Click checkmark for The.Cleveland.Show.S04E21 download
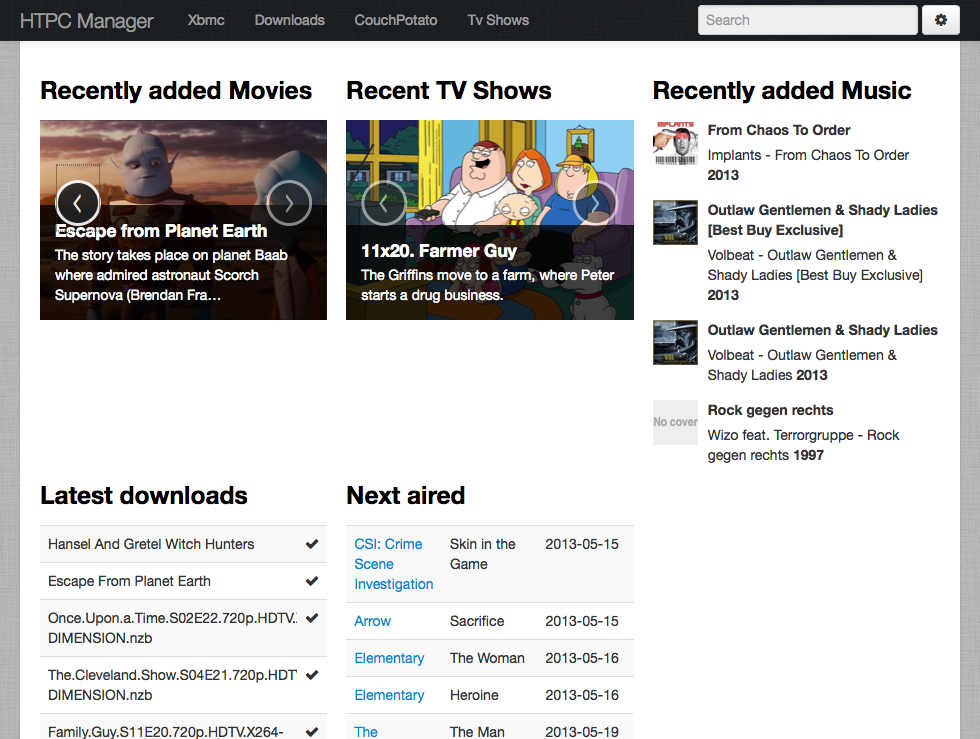This screenshot has height=739, width=980. pos(312,675)
